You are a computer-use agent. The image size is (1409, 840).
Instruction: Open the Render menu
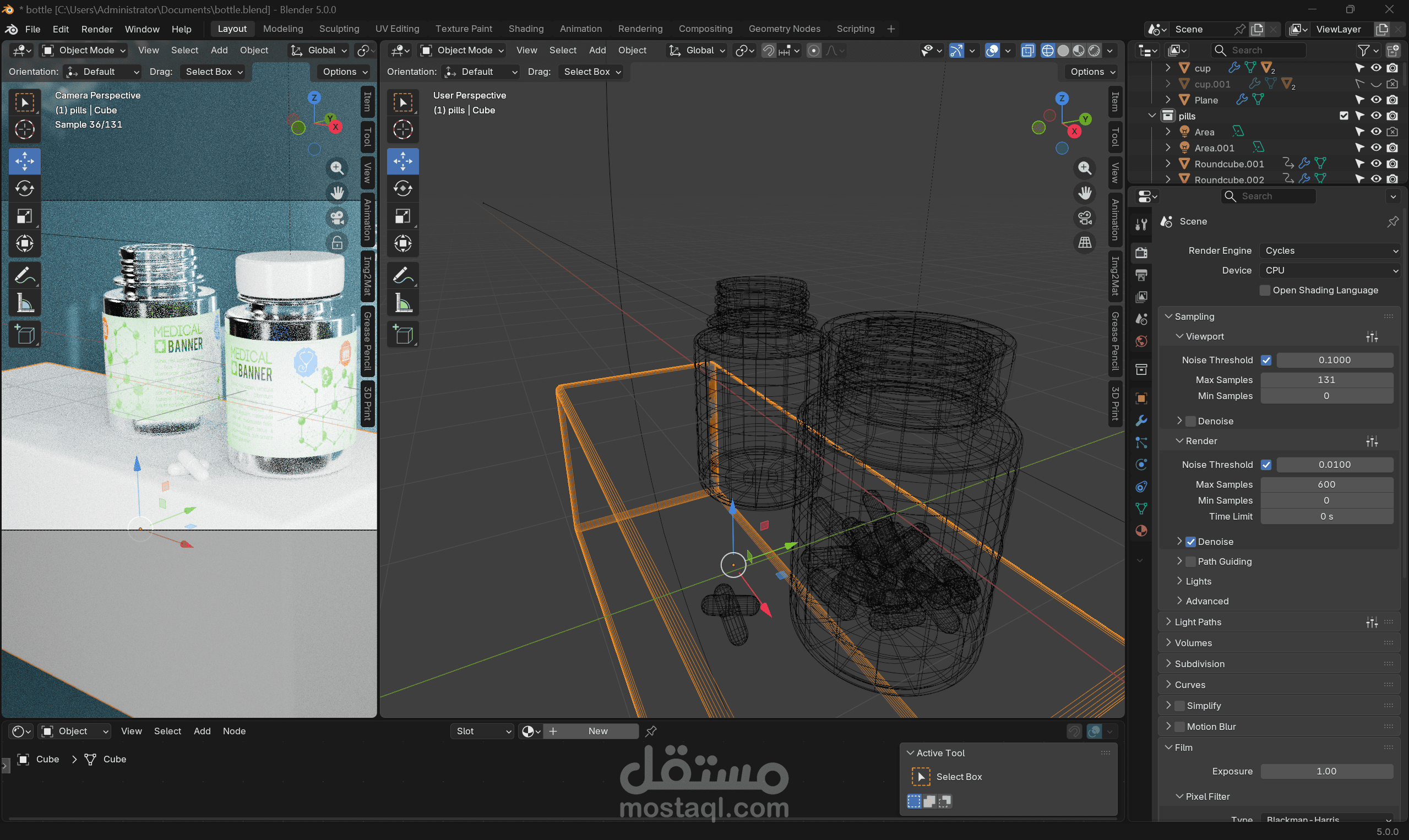(x=97, y=29)
